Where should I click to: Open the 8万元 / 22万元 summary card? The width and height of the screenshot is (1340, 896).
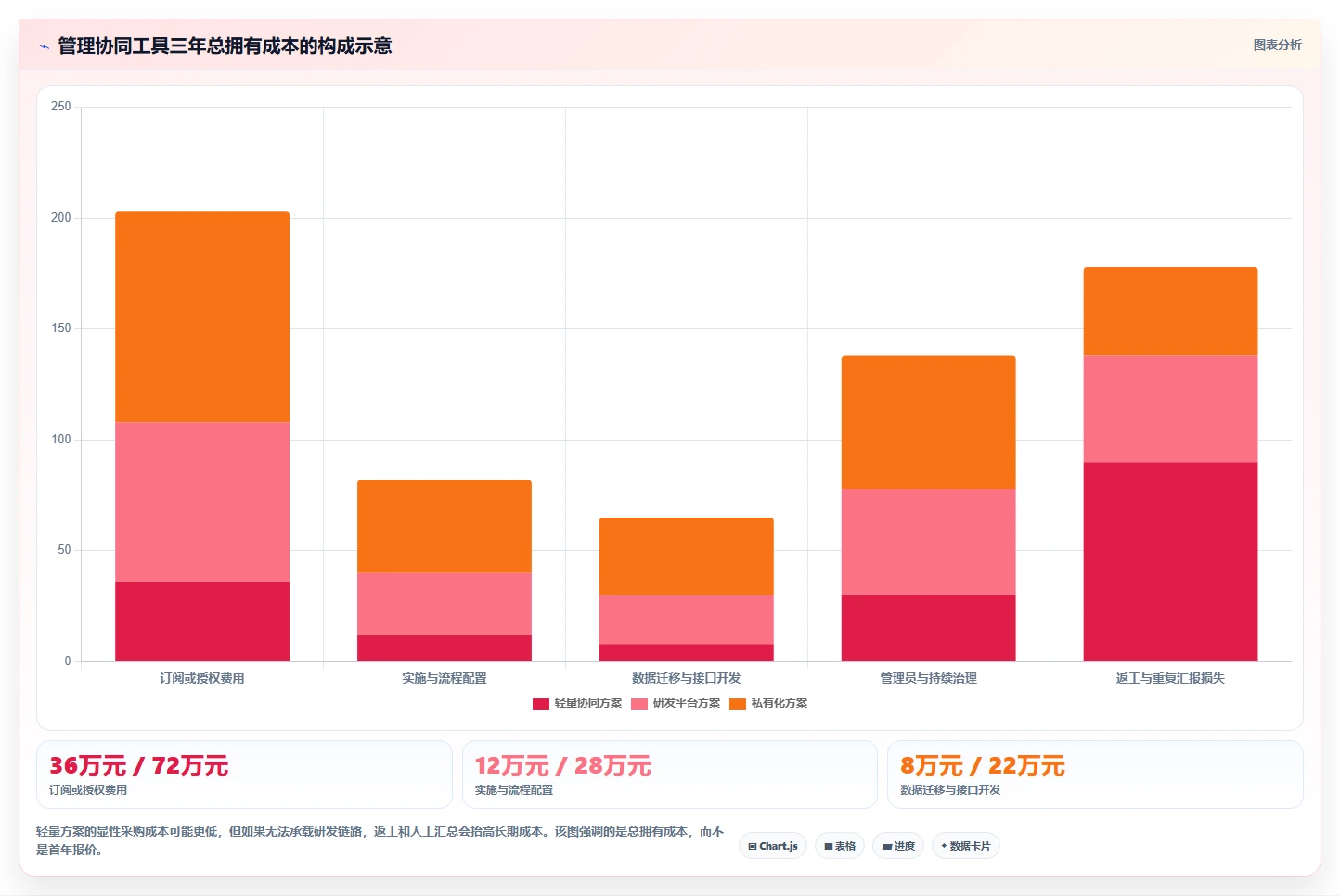coord(1095,774)
